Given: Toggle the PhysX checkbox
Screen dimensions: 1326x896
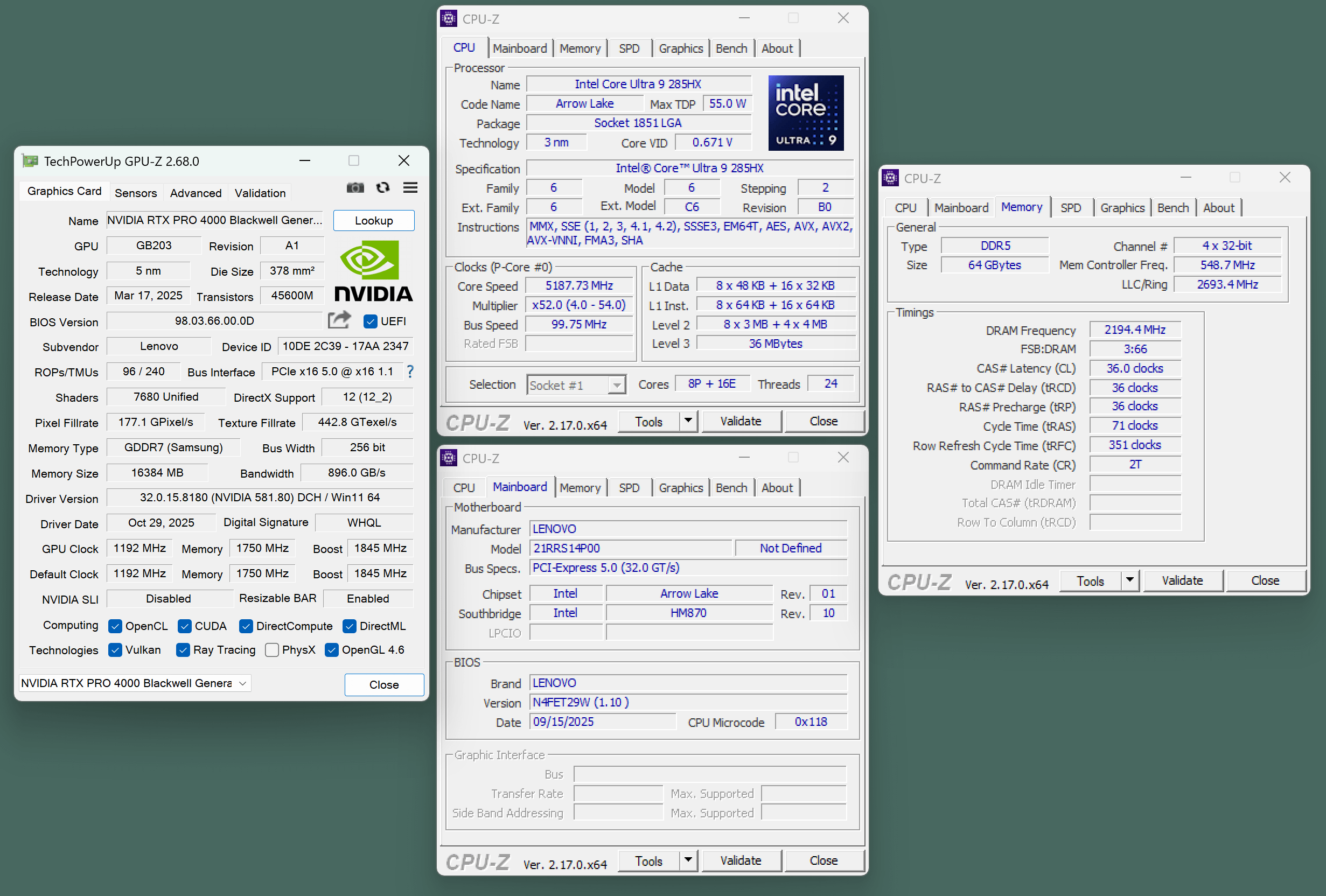Looking at the screenshot, I should [272, 650].
